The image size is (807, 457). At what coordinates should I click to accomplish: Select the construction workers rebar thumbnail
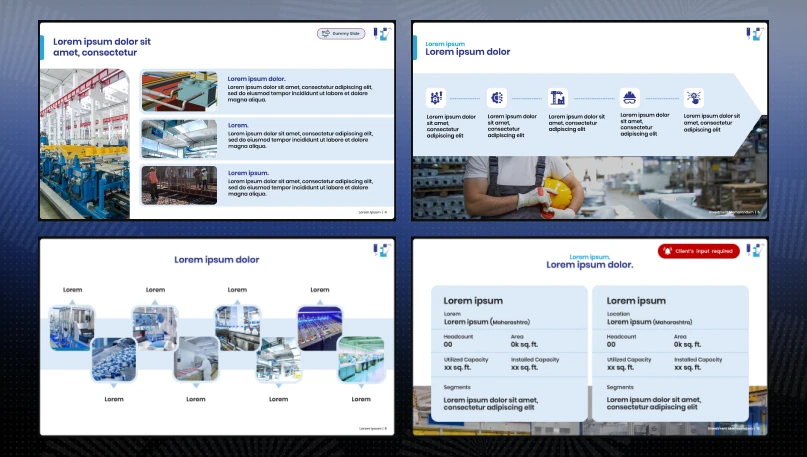[179, 185]
